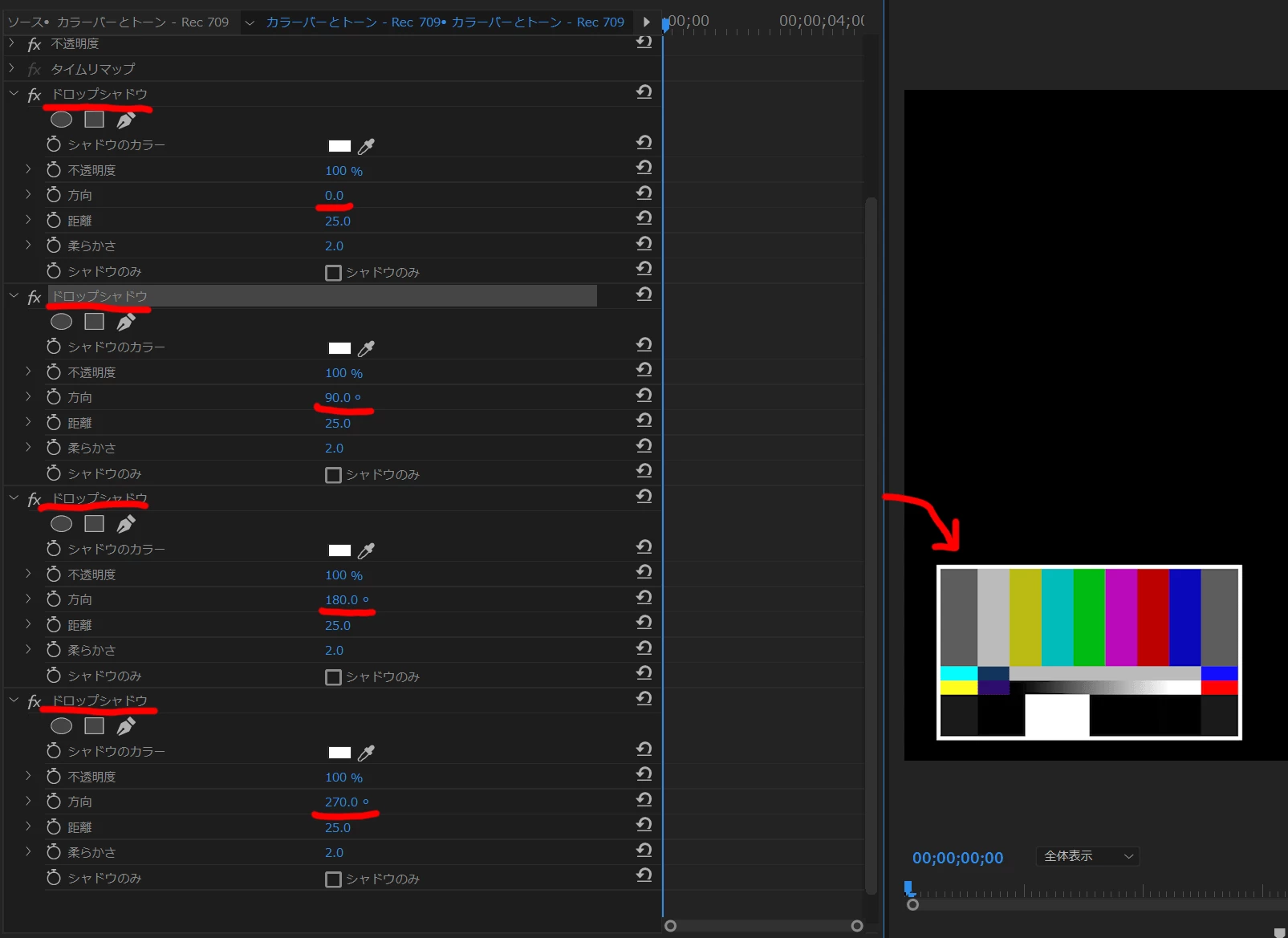1288x938 pixels.
Task: Use eyedropper in the 90.0° ドロップシャドウ effect
Action: click(366, 348)
